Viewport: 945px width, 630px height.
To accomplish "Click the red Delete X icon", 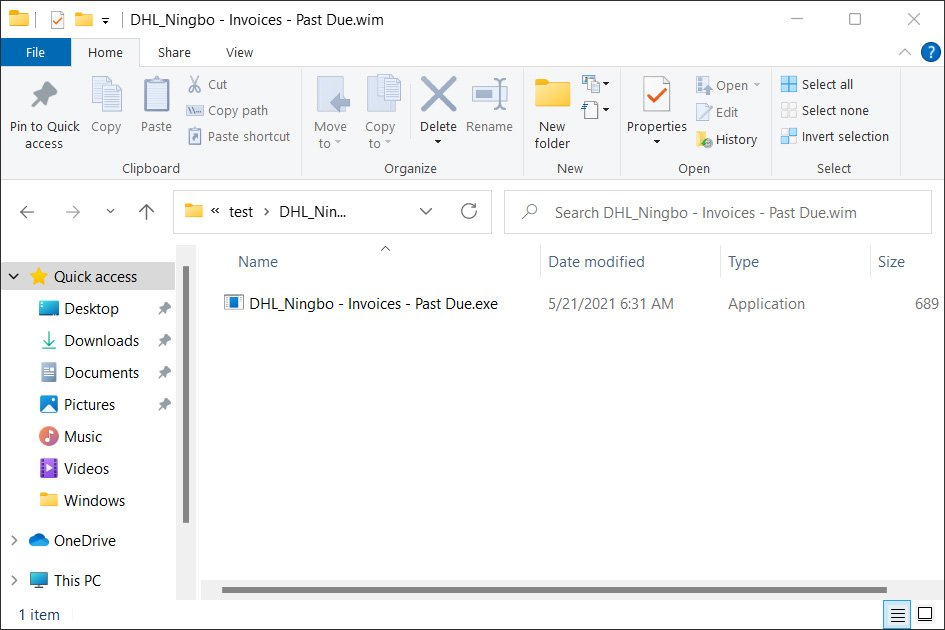I will click(x=438, y=93).
